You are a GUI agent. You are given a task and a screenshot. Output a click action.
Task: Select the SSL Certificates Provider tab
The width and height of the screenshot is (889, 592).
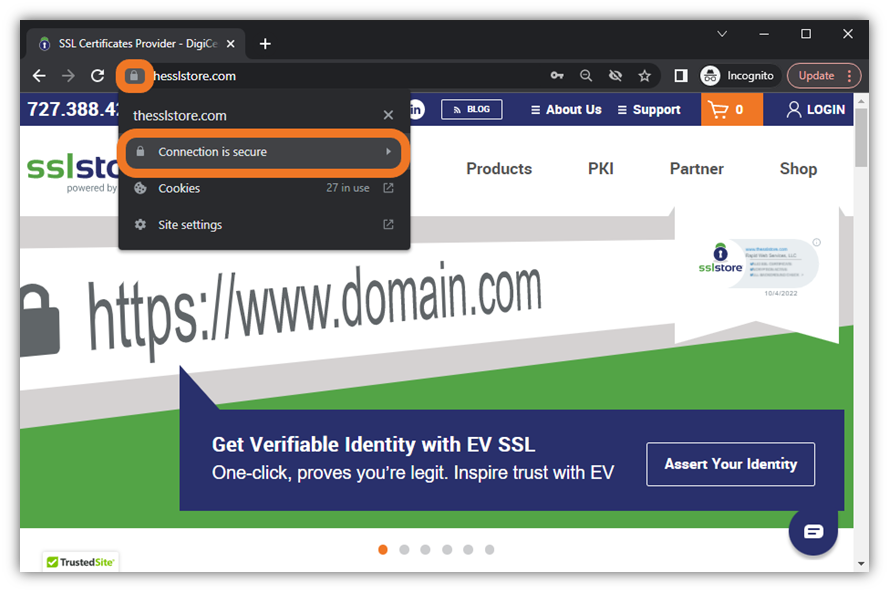[136, 44]
